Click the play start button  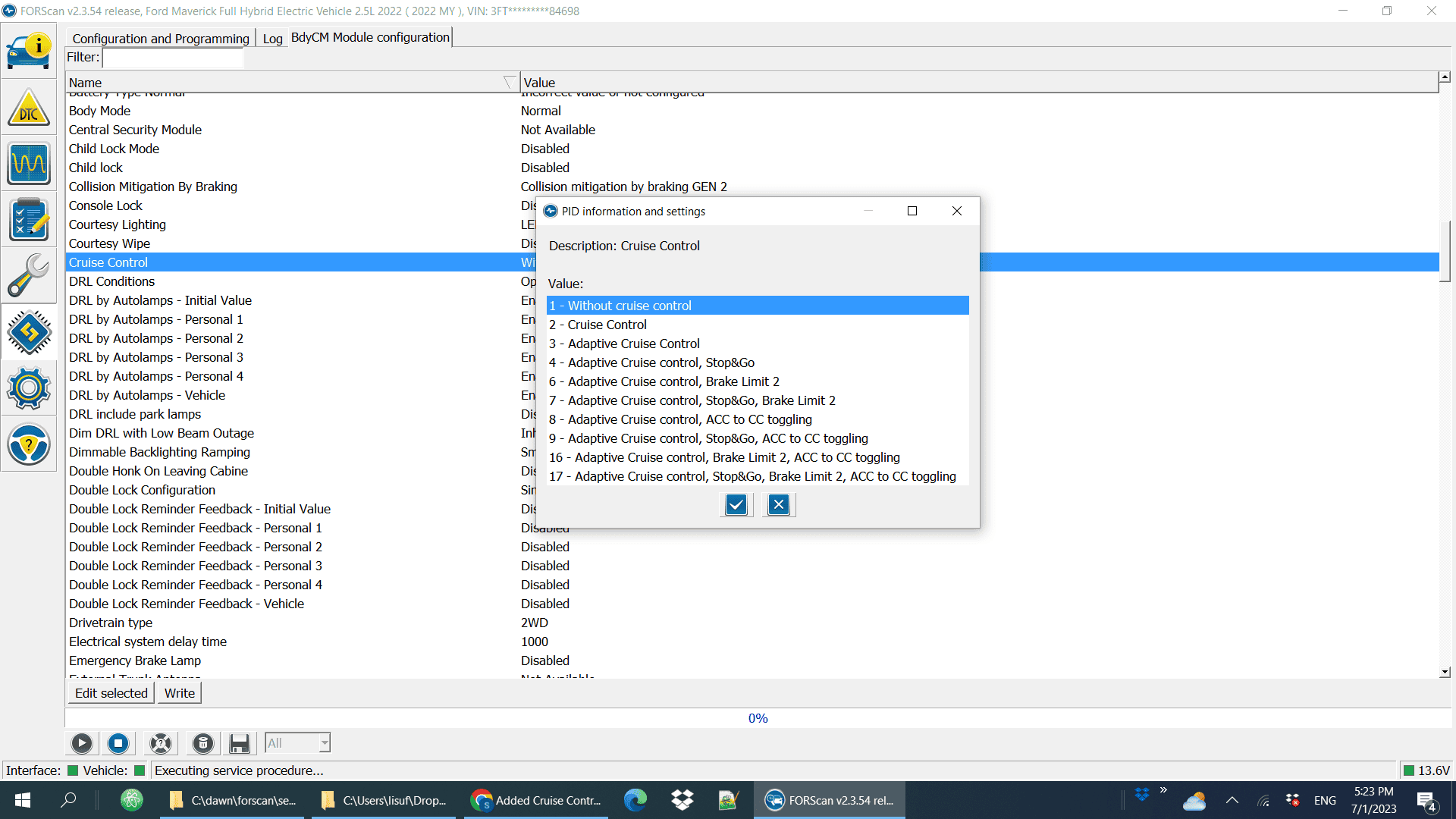pyautogui.click(x=82, y=743)
